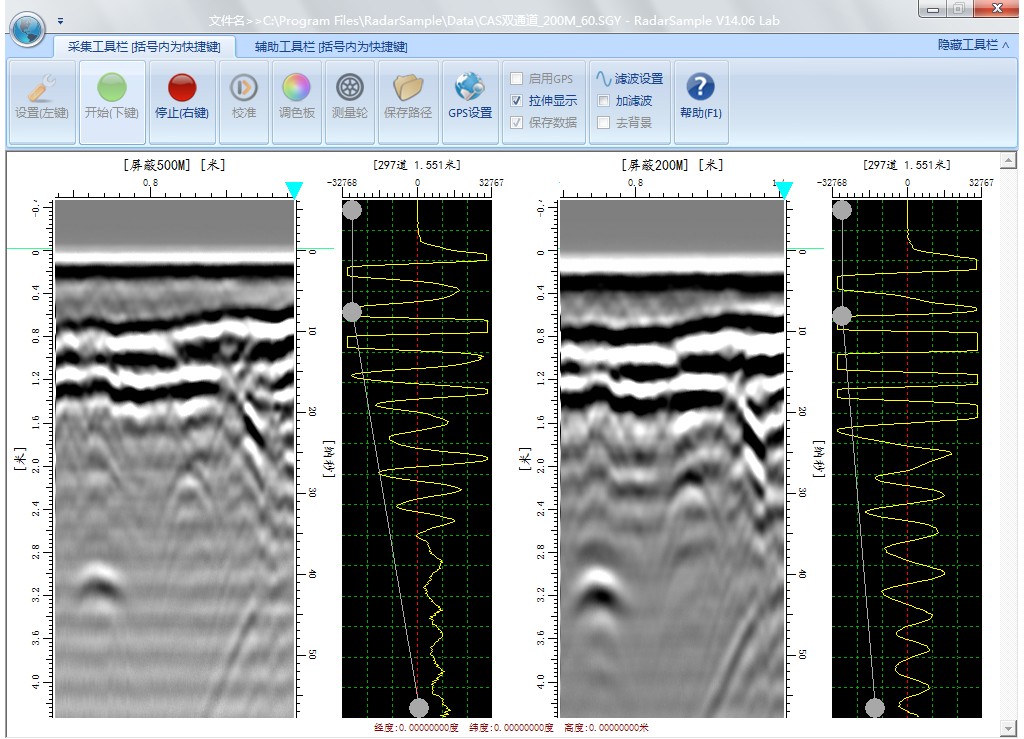This screenshot has height=739, width=1024.
Task: Switch to the 辅助工具栏 tab
Action: coord(330,47)
